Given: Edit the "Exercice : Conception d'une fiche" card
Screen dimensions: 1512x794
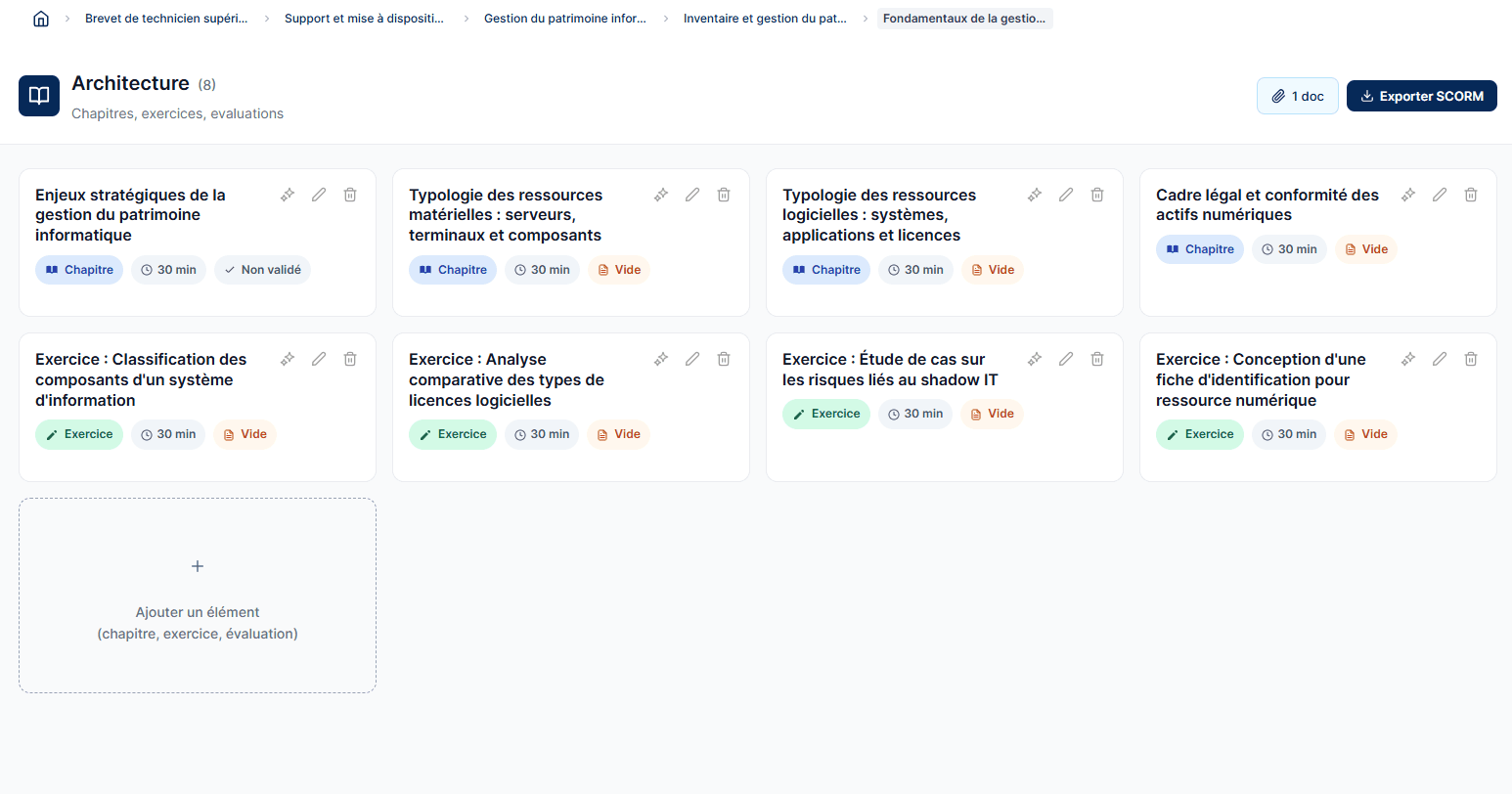Looking at the screenshot, I should (x=1440, y=359).
